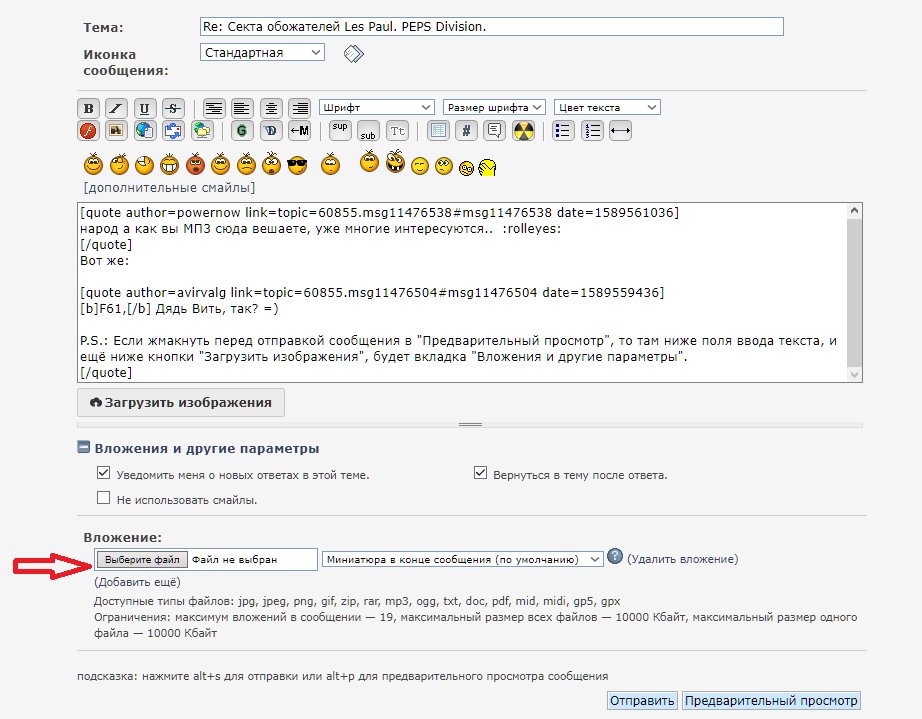Click the left align text icon
922x719 pixels.
(x=242, y=108)
